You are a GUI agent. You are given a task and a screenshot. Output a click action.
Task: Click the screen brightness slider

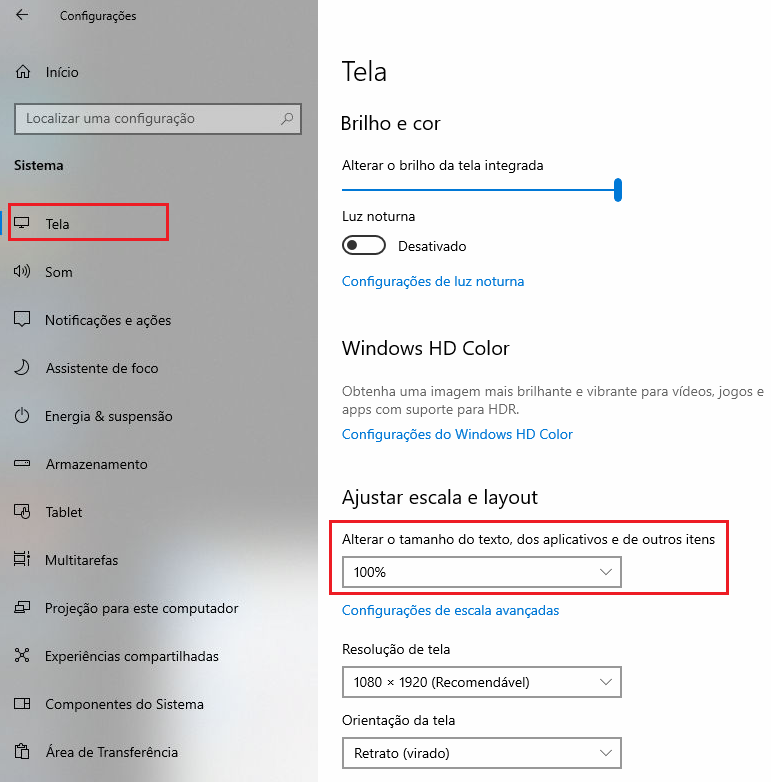(480, 189)
